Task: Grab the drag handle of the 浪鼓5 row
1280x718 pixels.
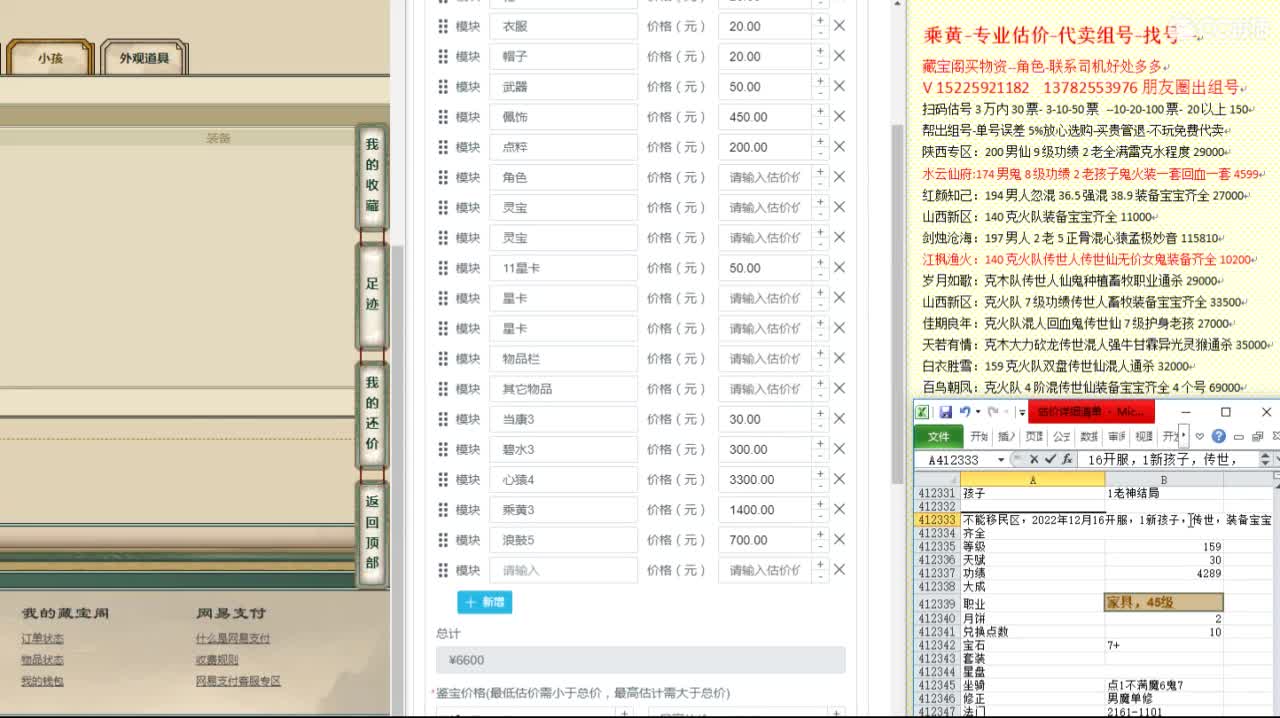Action: tap(443, 540)
